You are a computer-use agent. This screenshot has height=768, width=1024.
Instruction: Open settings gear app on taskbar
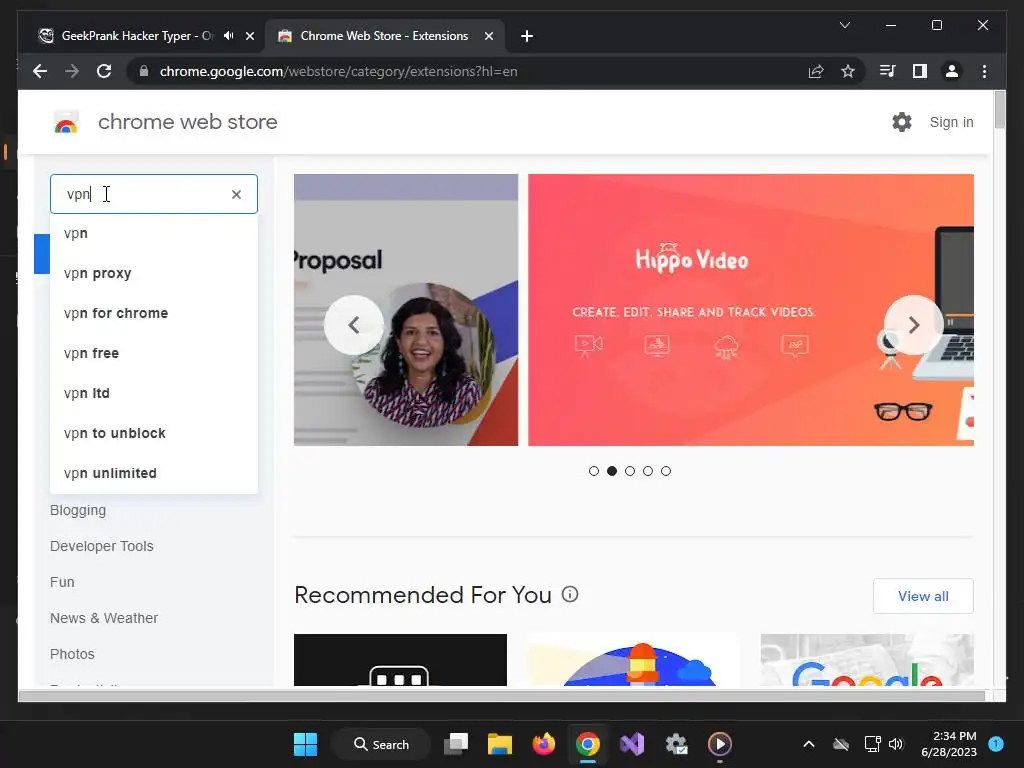tap(676, 744)
